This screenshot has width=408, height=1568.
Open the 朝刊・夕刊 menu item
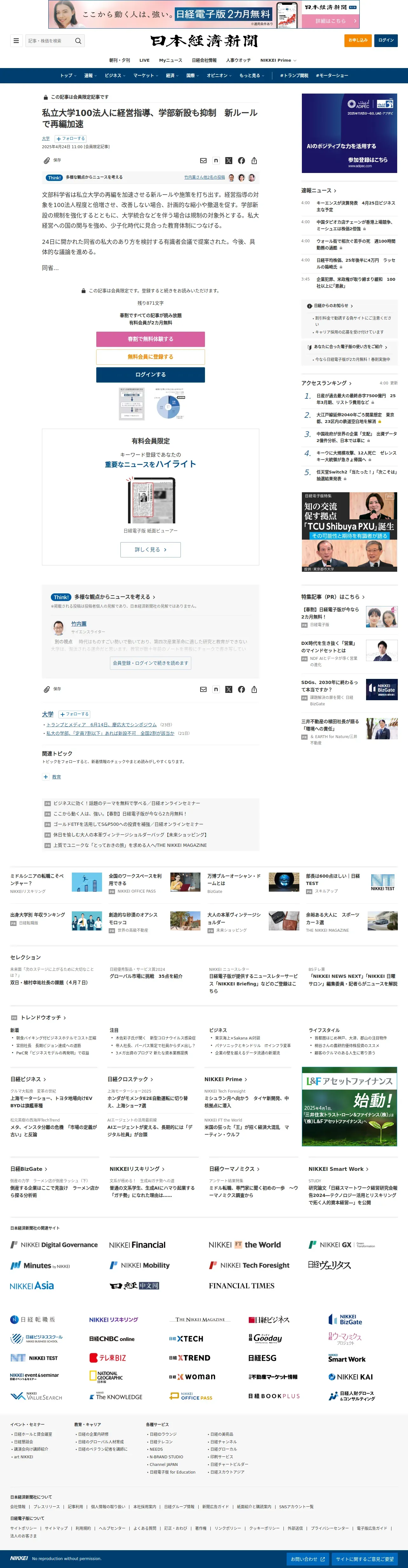click(x=119, y=60)
